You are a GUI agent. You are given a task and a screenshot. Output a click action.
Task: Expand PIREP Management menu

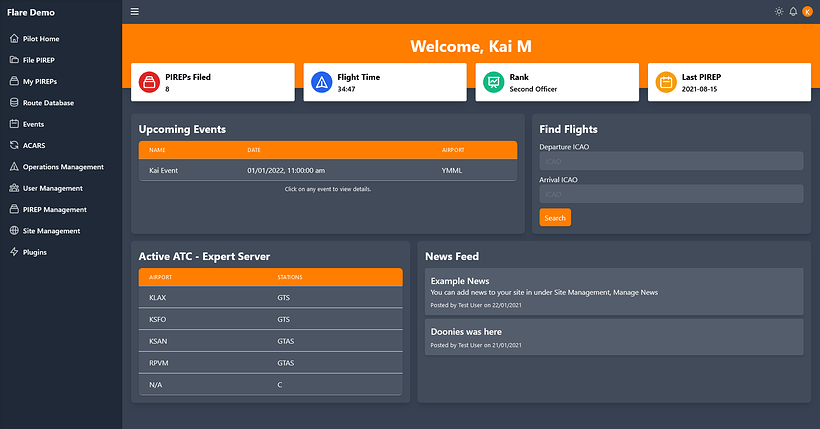click(55, 210)
